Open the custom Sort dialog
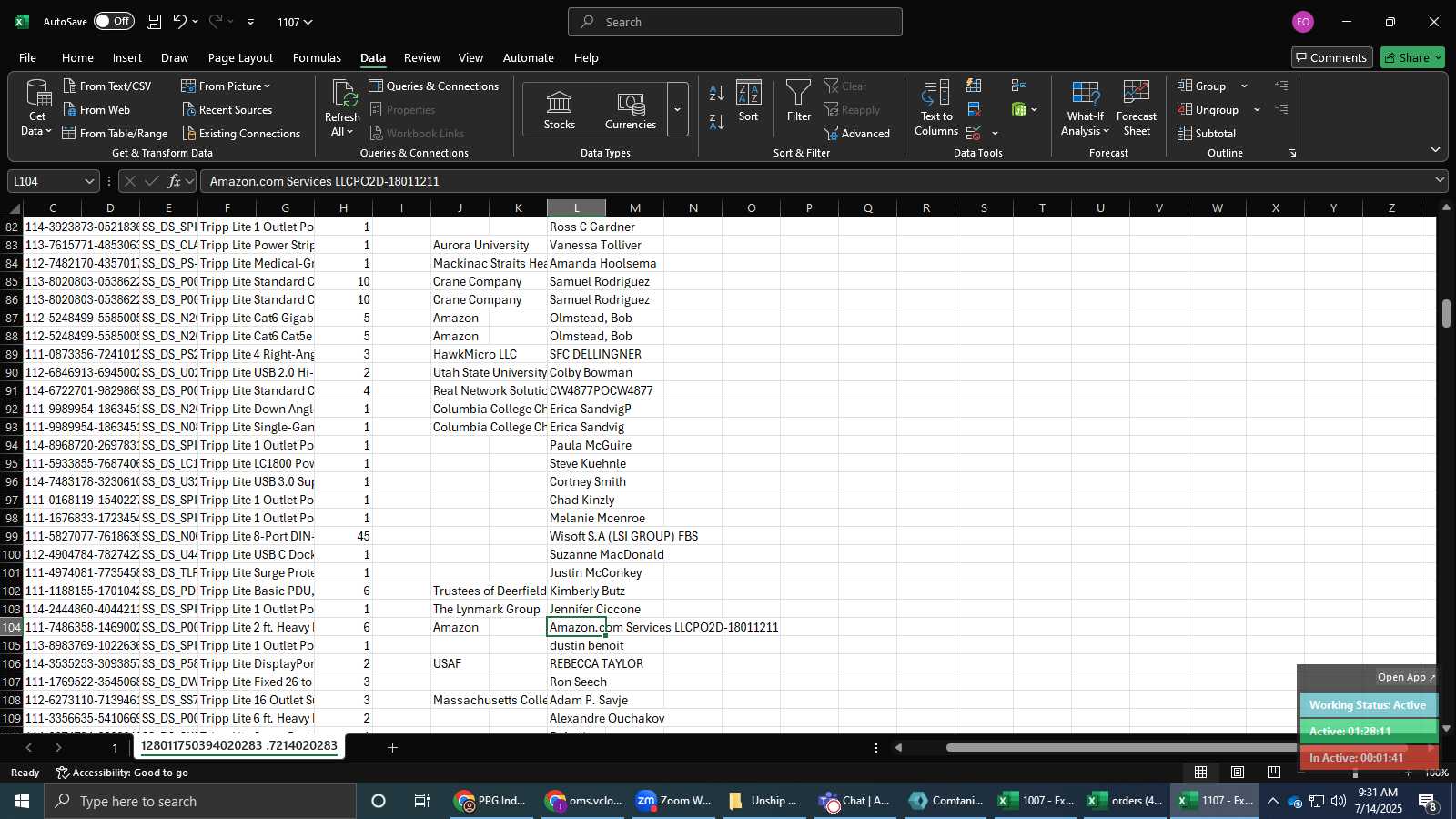The width and height of the screenshot is (1456, 819). (748, 101)
